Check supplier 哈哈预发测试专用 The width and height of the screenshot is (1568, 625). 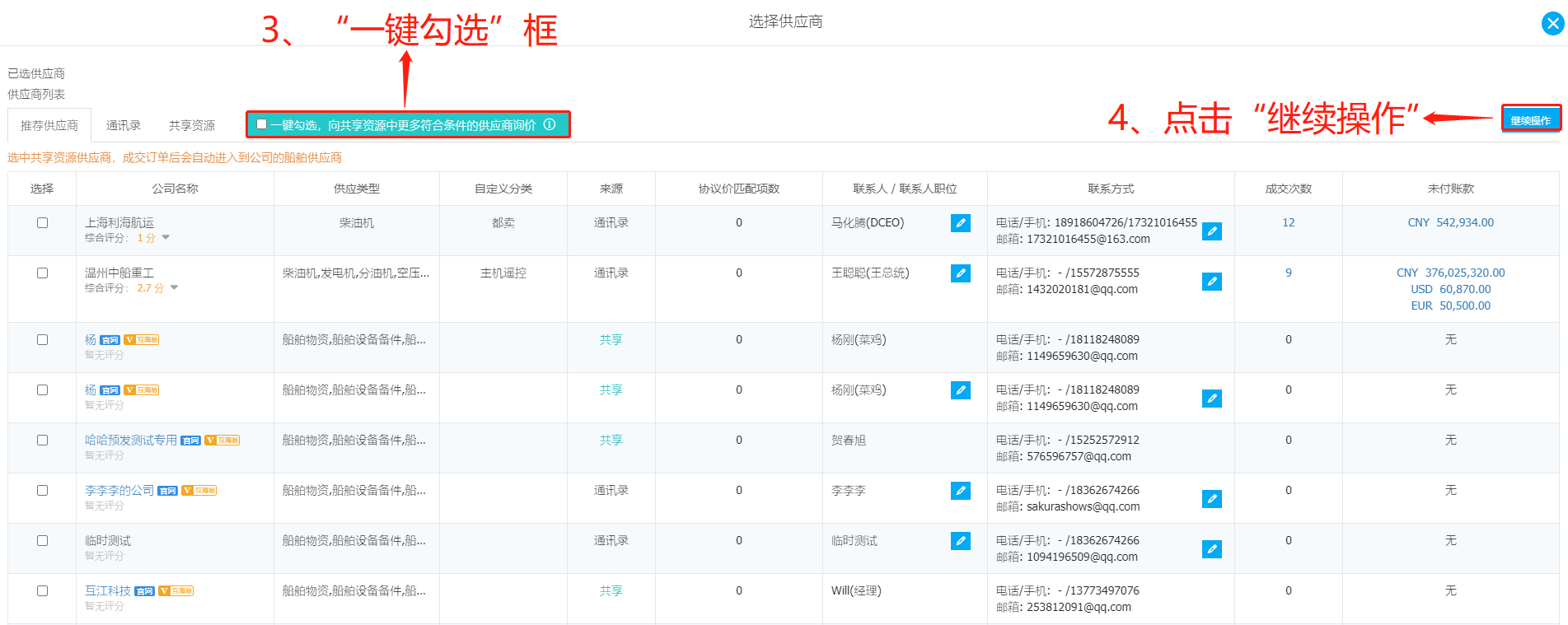42,441
